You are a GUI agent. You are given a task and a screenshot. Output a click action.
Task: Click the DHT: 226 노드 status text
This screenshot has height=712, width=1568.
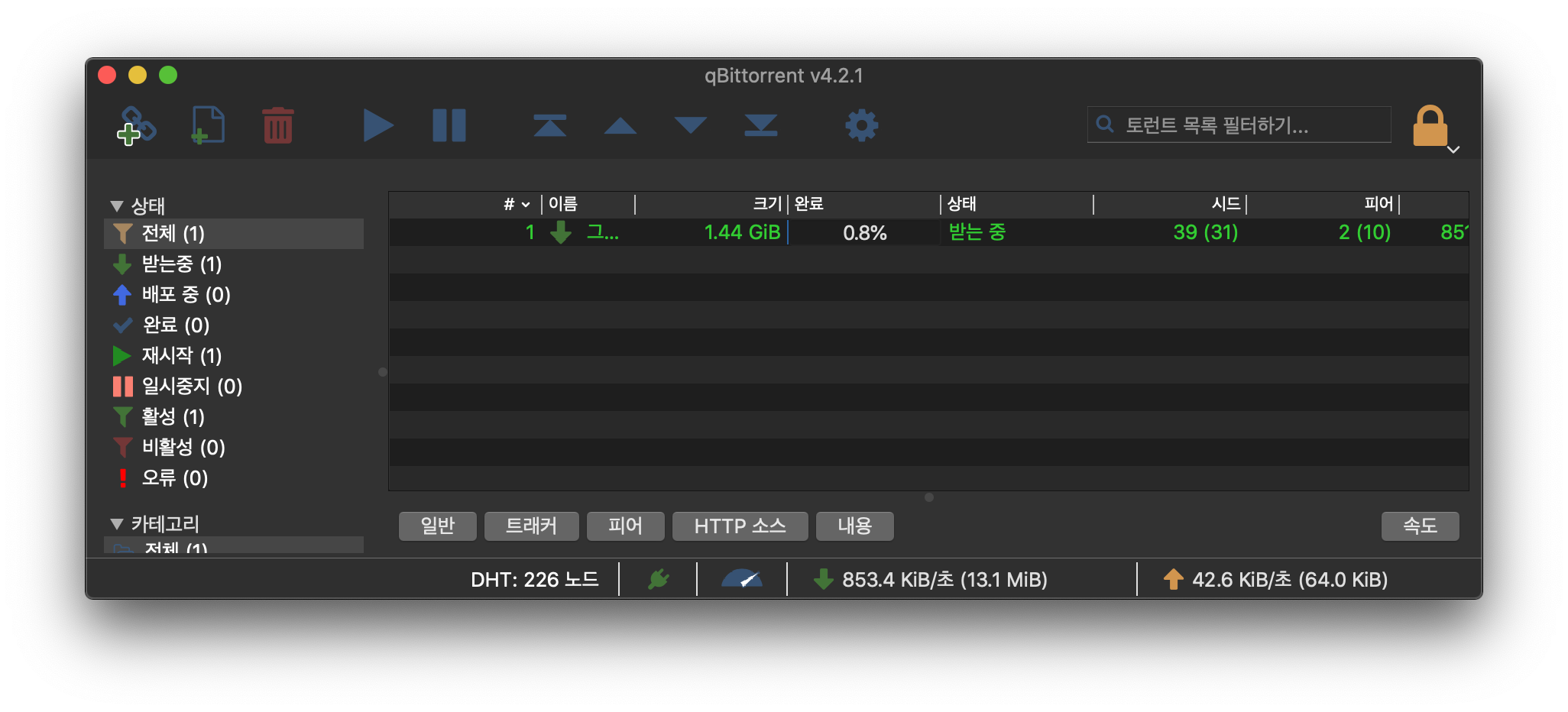pos(535,580)
